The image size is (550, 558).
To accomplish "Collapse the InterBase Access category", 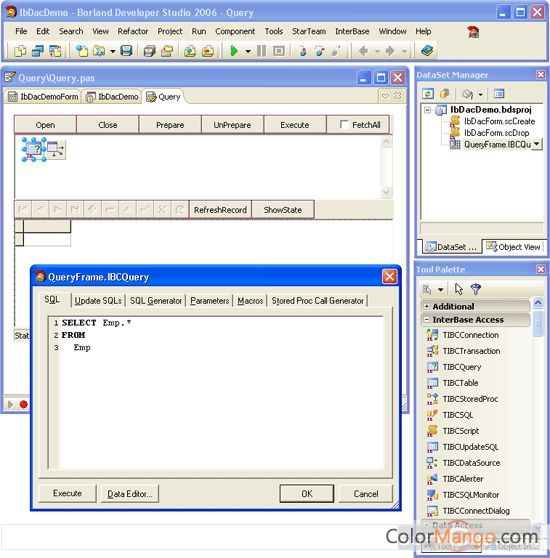I will (x=426, y=320).
